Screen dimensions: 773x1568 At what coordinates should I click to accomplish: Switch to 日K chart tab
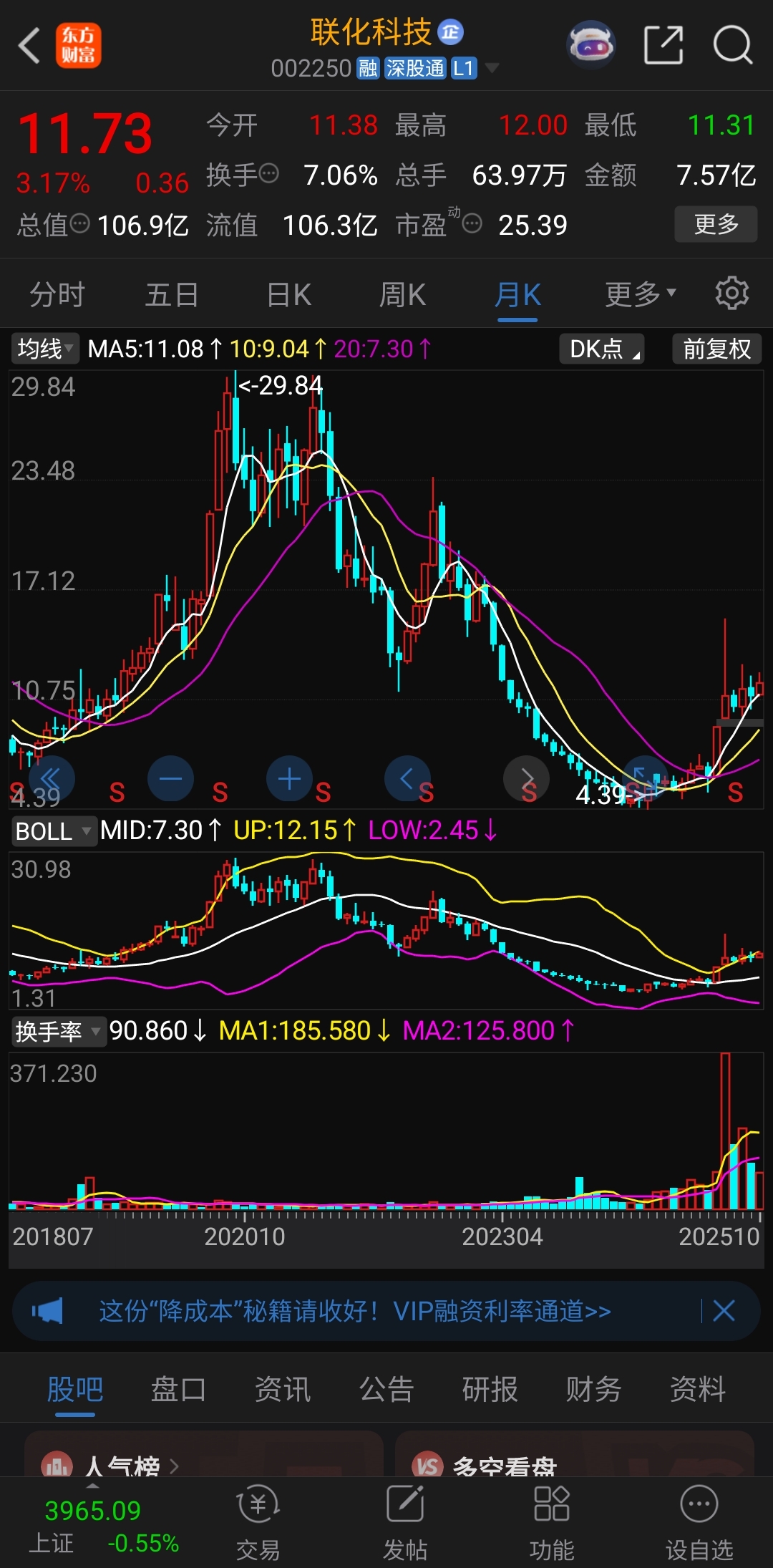288,294
